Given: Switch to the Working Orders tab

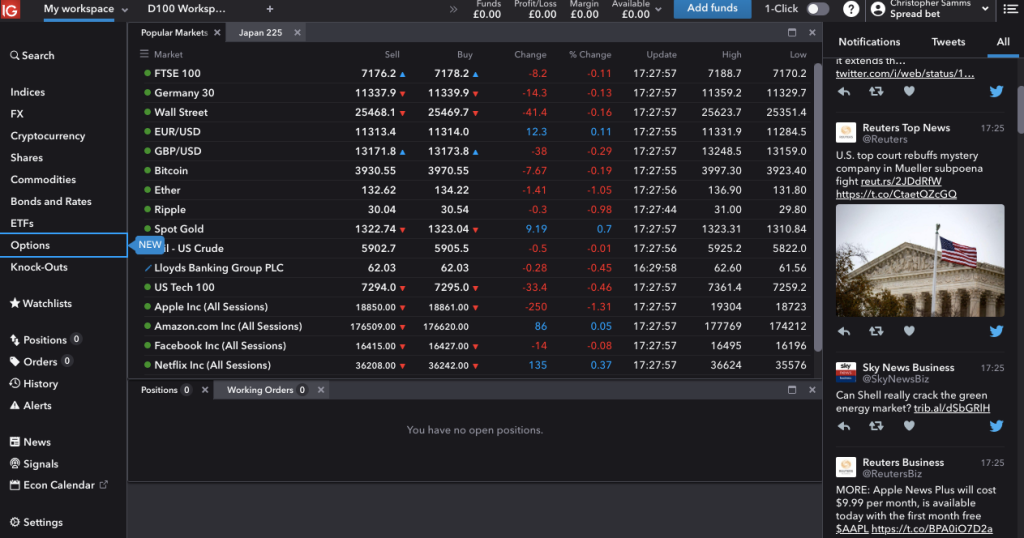Looking at the screenshot, I should pos(259,390).
